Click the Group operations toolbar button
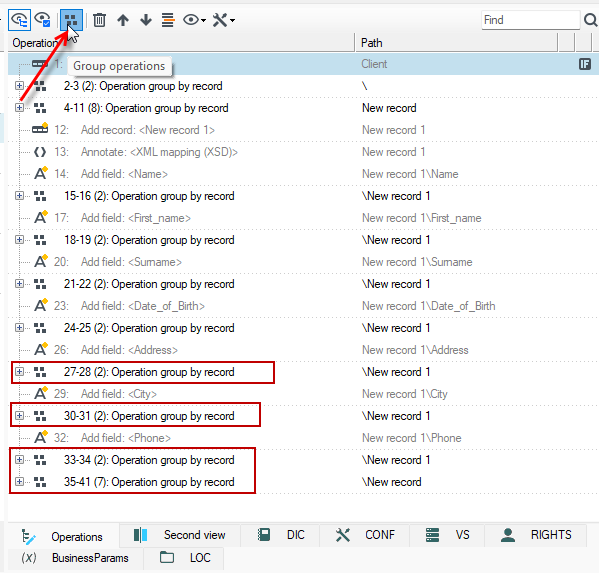This screenshot has width=599, height=573. 71,19
